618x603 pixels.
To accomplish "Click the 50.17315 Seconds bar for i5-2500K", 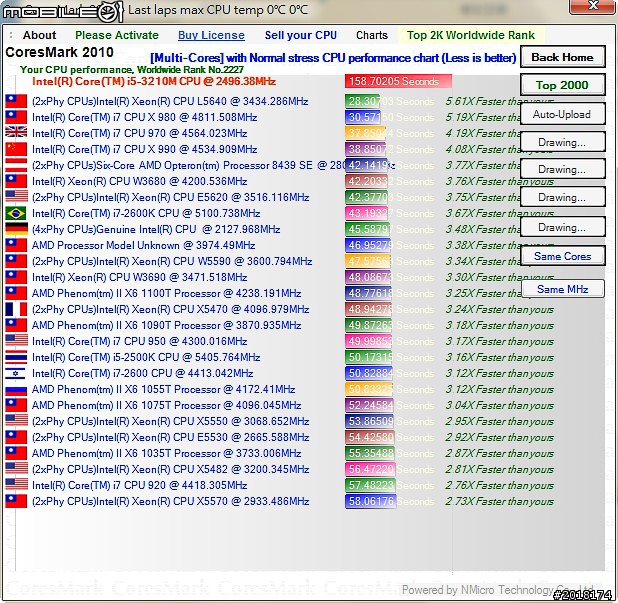I will tap(369, 357).
